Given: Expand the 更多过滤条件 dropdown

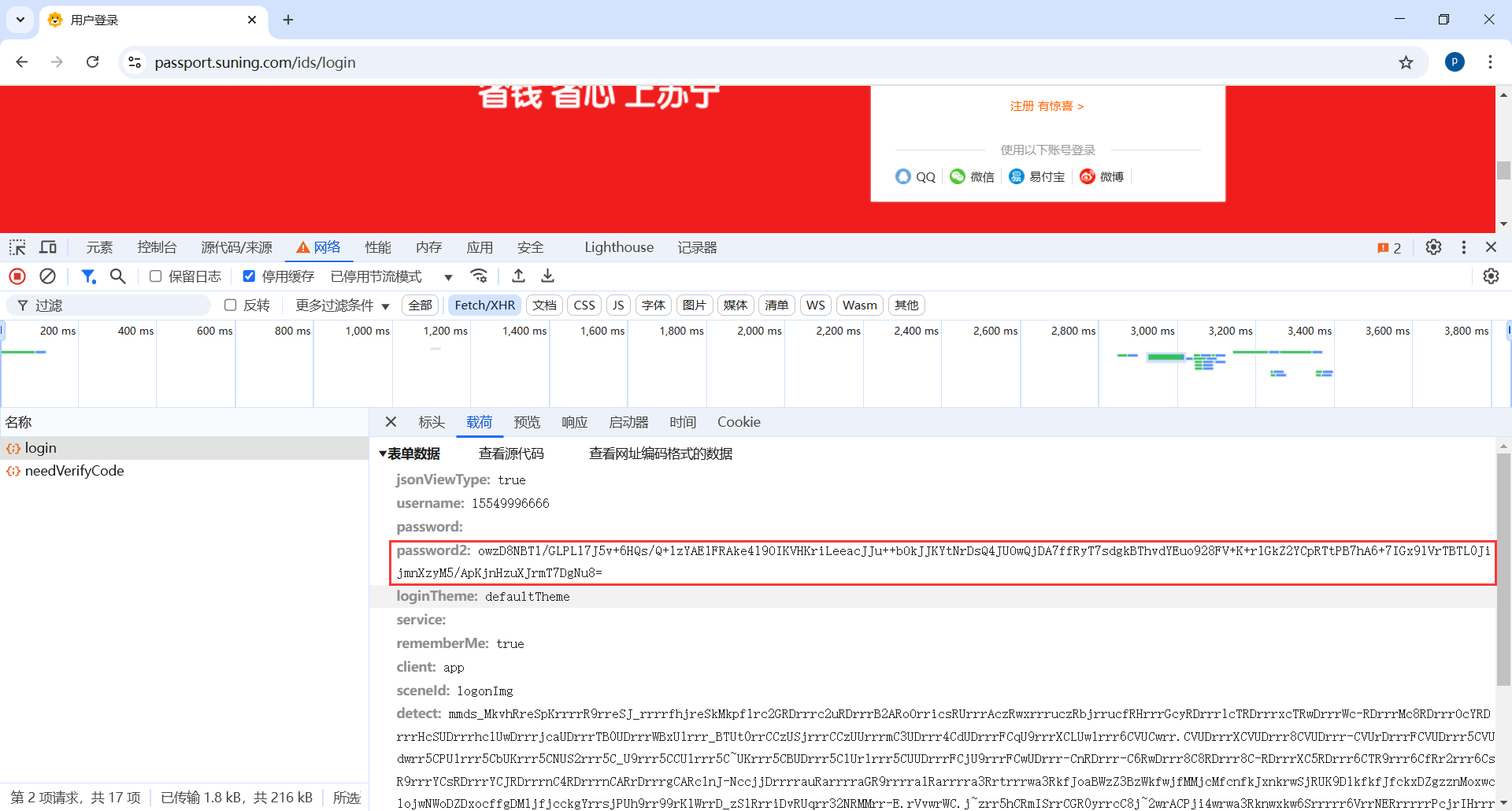Looking at the screenshot, I should (x=343, y=306).
